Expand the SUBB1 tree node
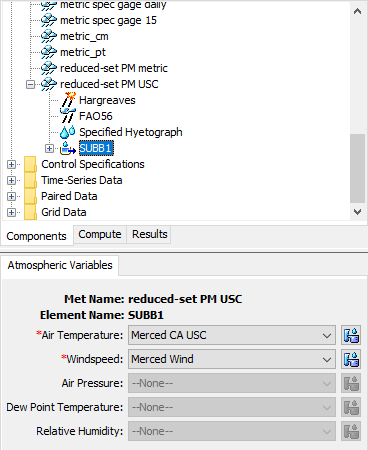Image resolution: width=368 pixels, height=450 pixels. [49, 148]
